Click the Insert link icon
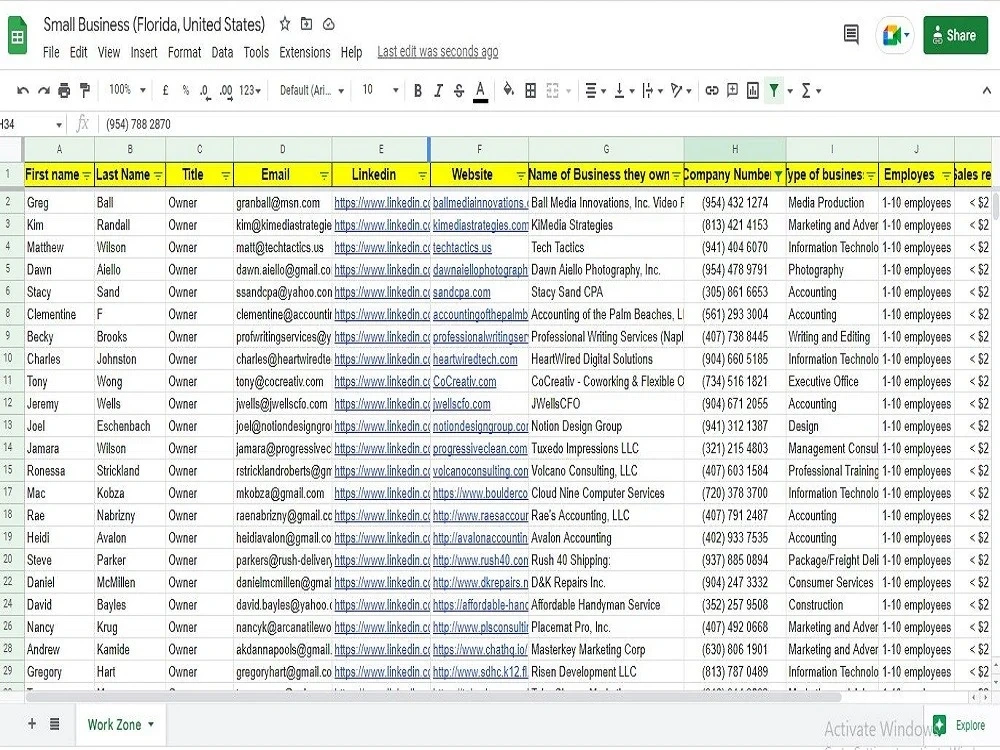This screenshot has height=750, width=1000. pyautogui.click(x=712, y=91)
